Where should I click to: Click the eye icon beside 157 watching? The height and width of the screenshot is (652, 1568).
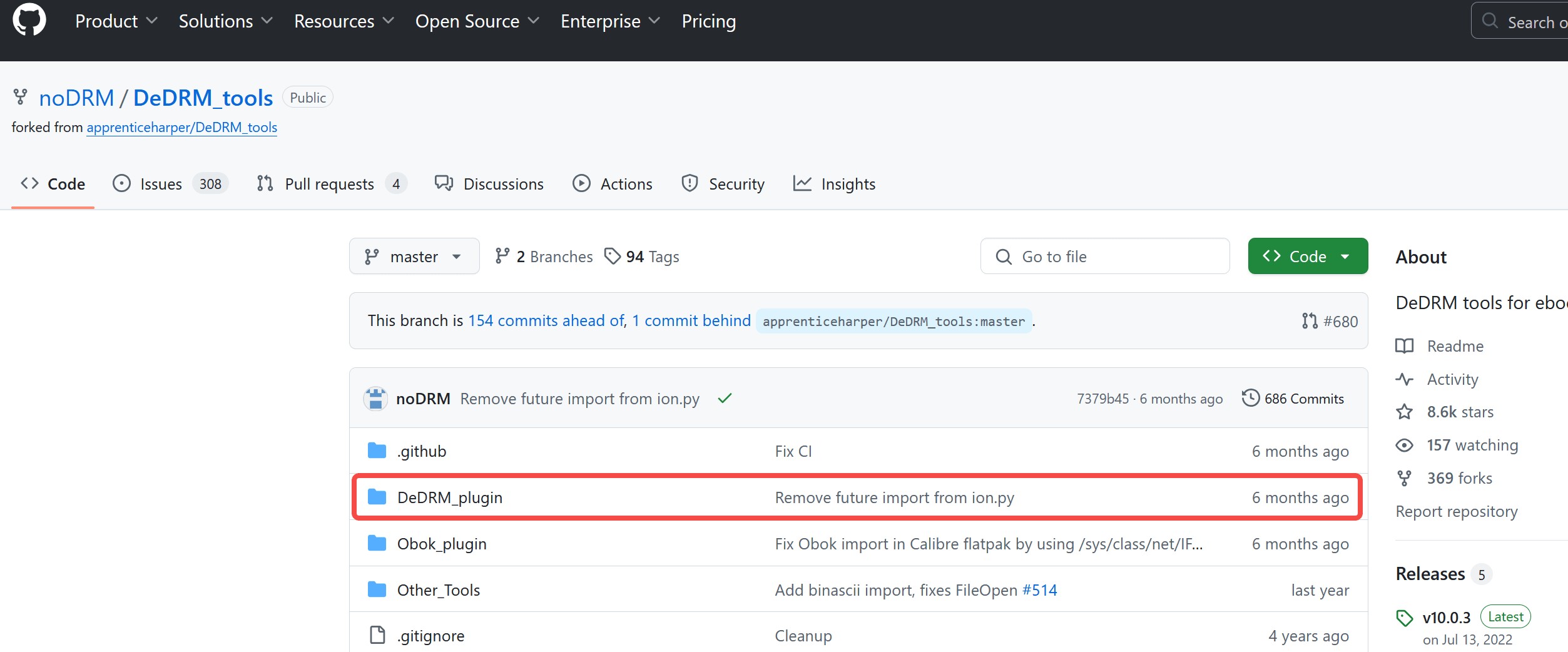click(1405, 445)
